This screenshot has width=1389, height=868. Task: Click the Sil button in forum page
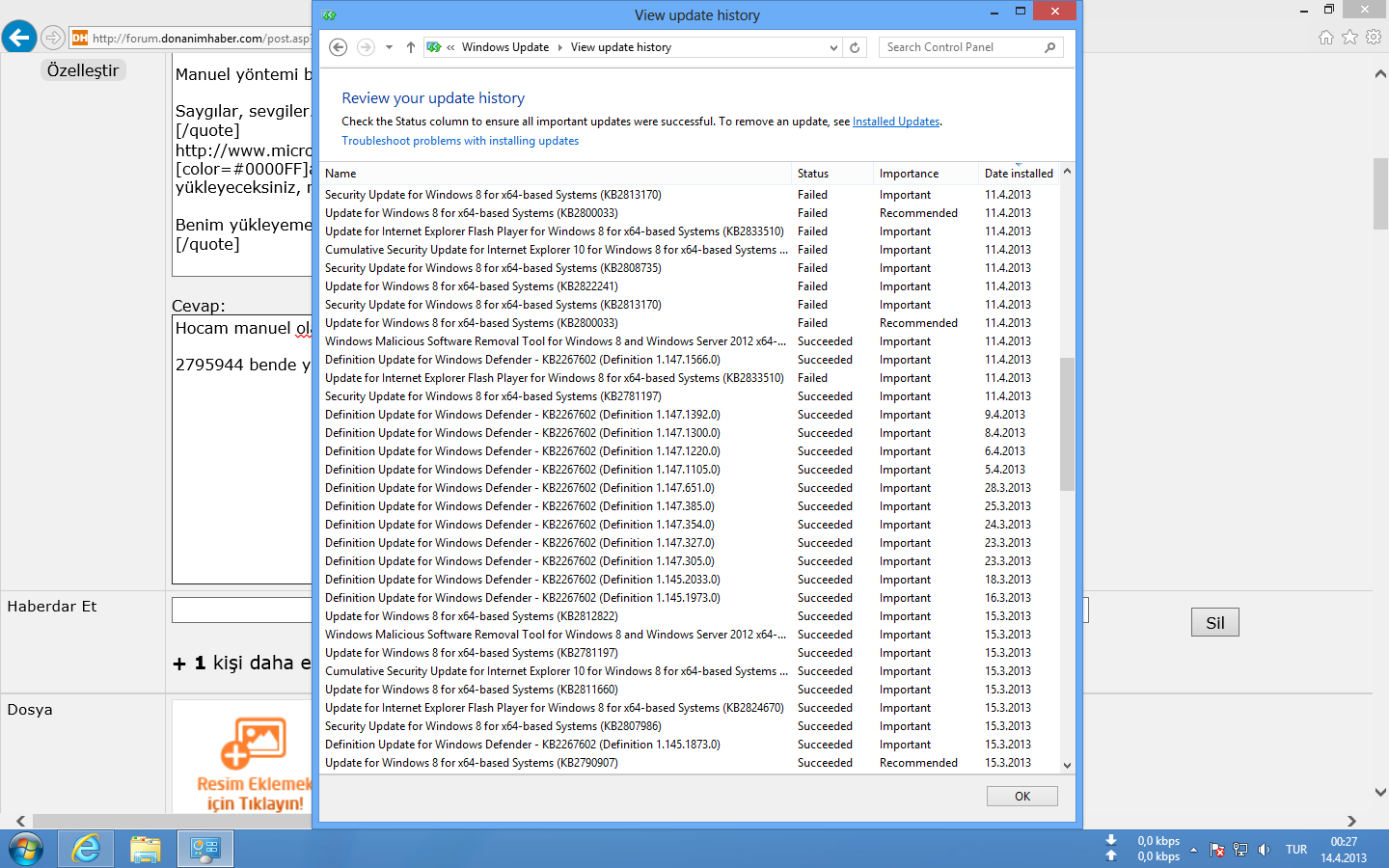pyautogui.click(x=1215, y=623)
